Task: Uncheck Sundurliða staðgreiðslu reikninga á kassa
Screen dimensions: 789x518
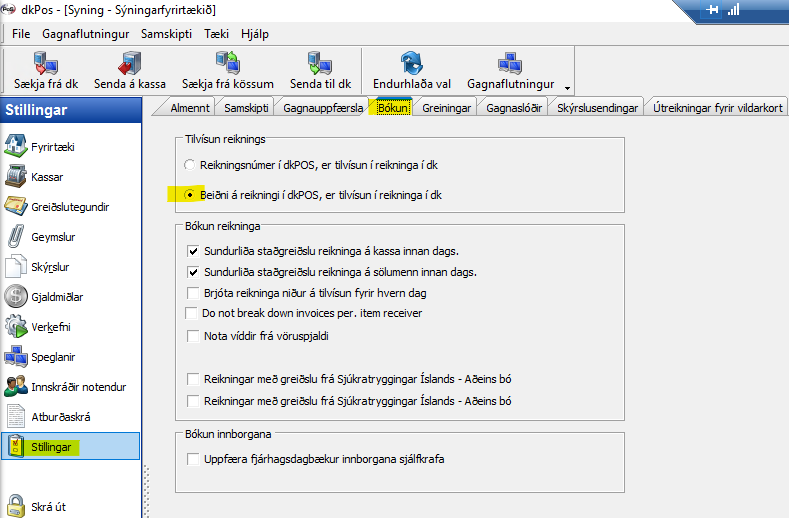Action: click(194, 251)
